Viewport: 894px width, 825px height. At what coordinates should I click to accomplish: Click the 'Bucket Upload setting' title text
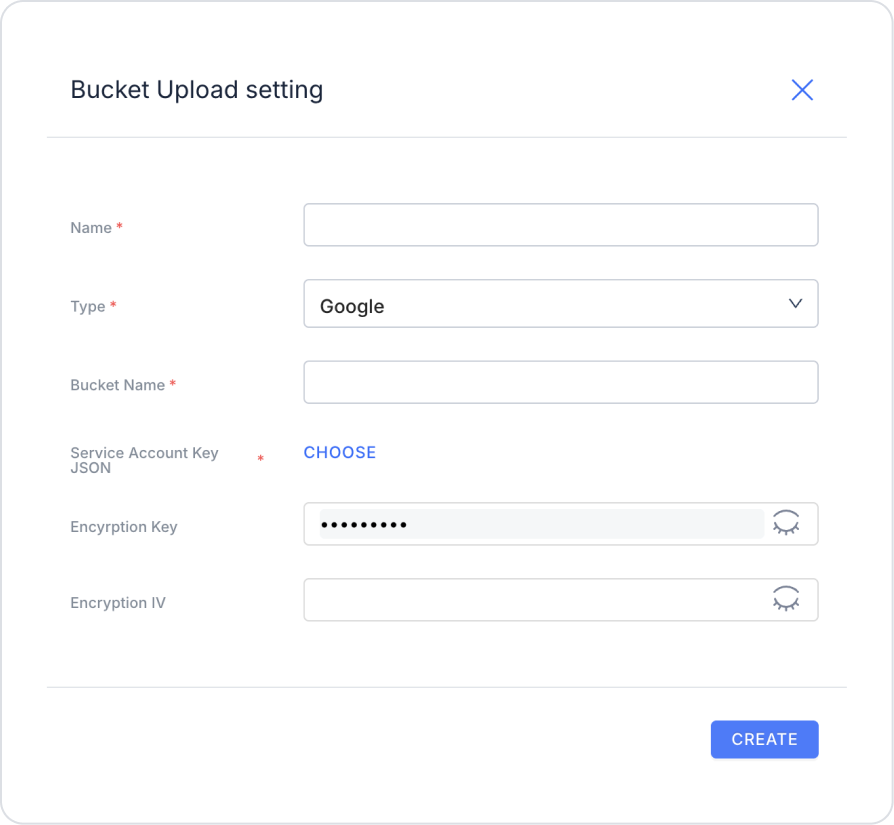[x=197, y=90]
